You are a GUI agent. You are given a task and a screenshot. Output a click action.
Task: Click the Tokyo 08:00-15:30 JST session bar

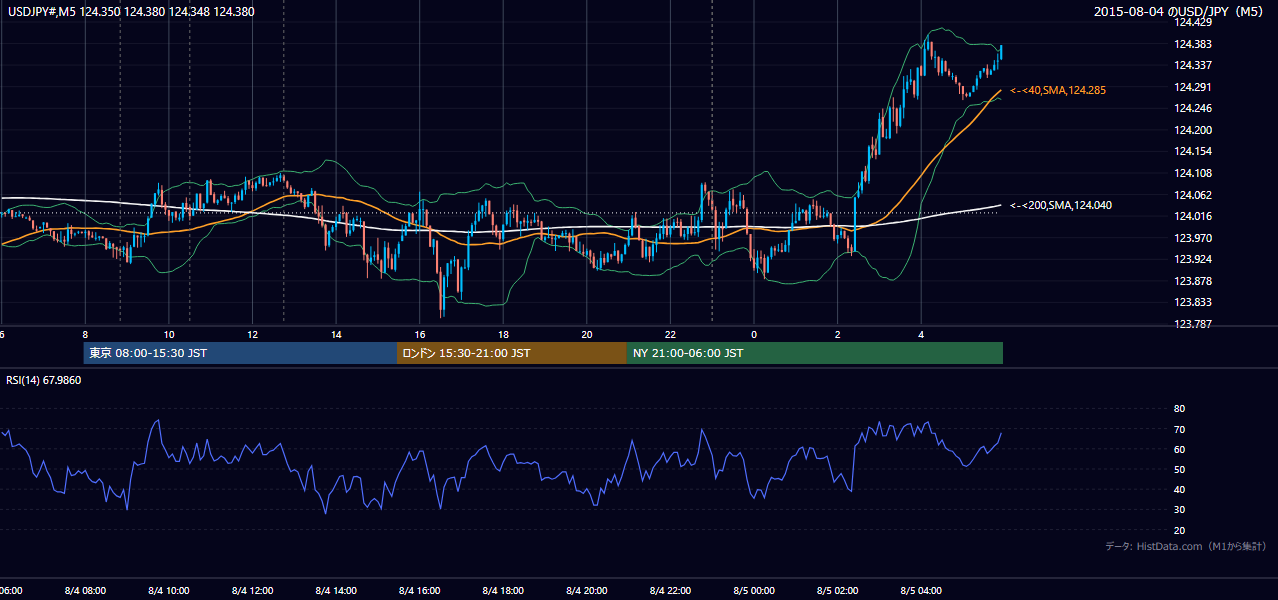pyautogui.click(x=240, y=353)
